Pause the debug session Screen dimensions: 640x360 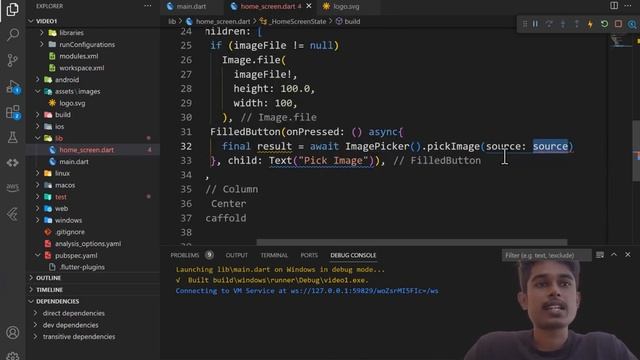tap(535, 24)
